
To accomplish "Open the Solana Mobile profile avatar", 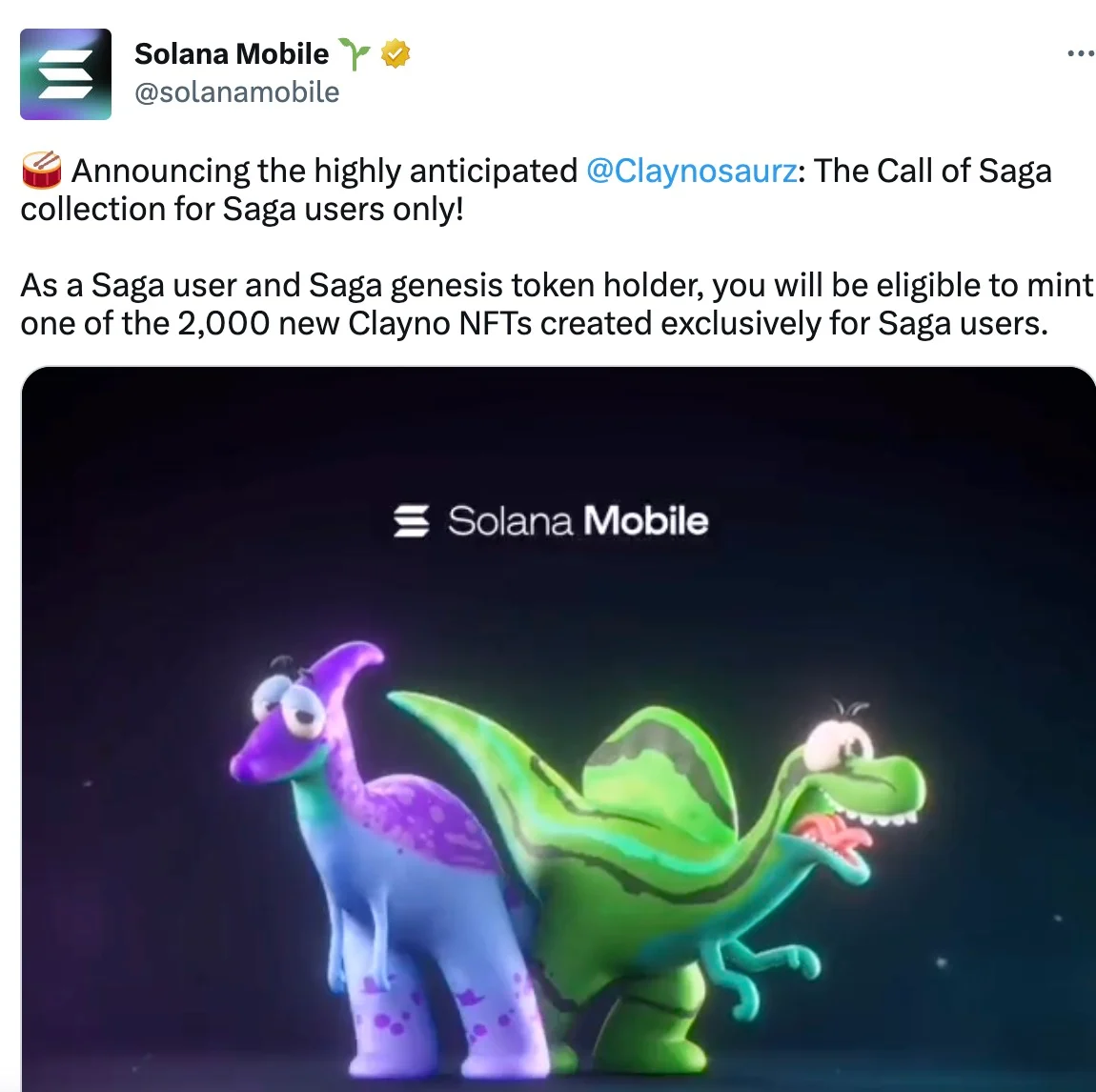I will pos(66,74).
